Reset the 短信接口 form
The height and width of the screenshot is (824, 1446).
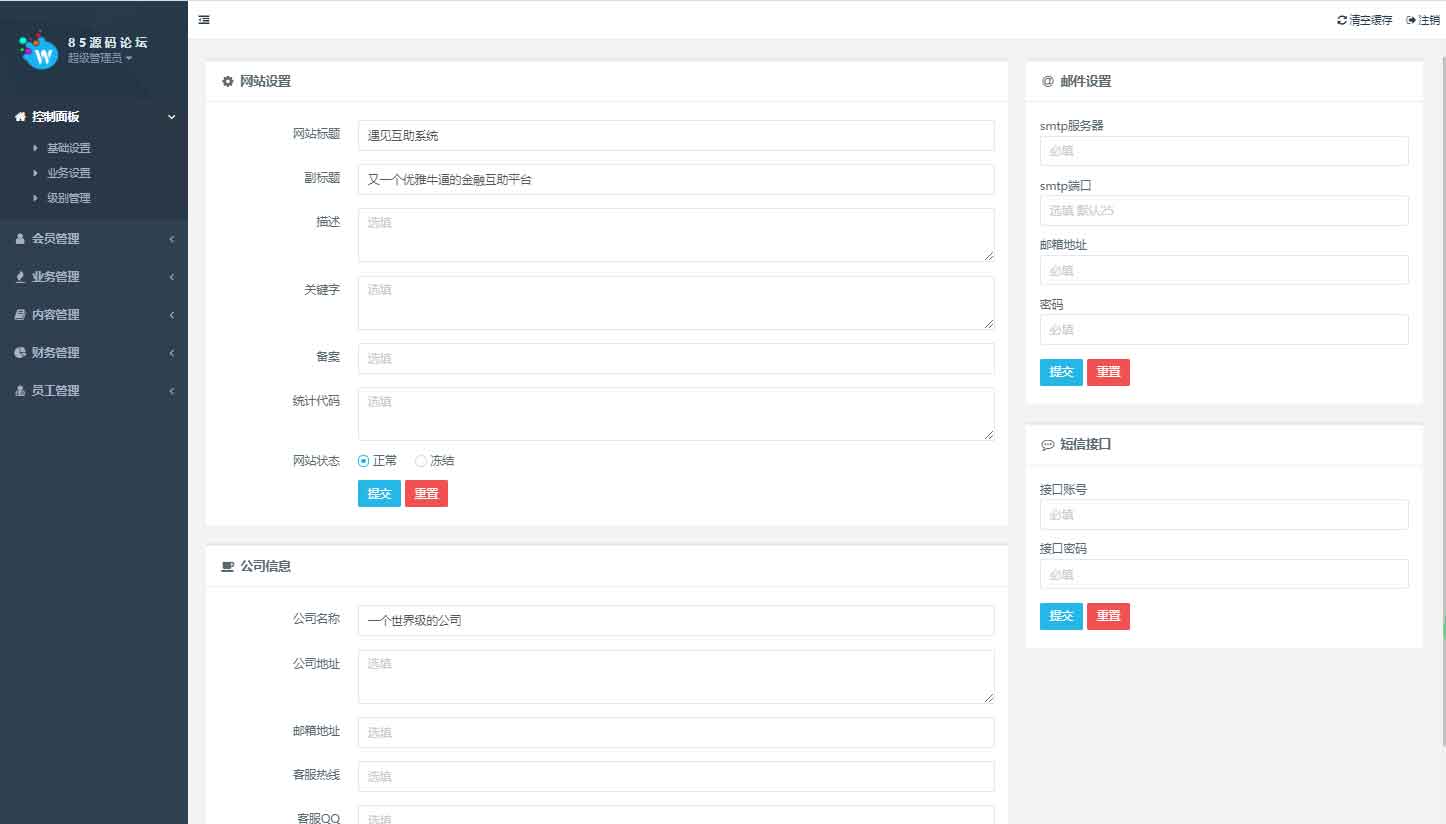[1108, 616]
